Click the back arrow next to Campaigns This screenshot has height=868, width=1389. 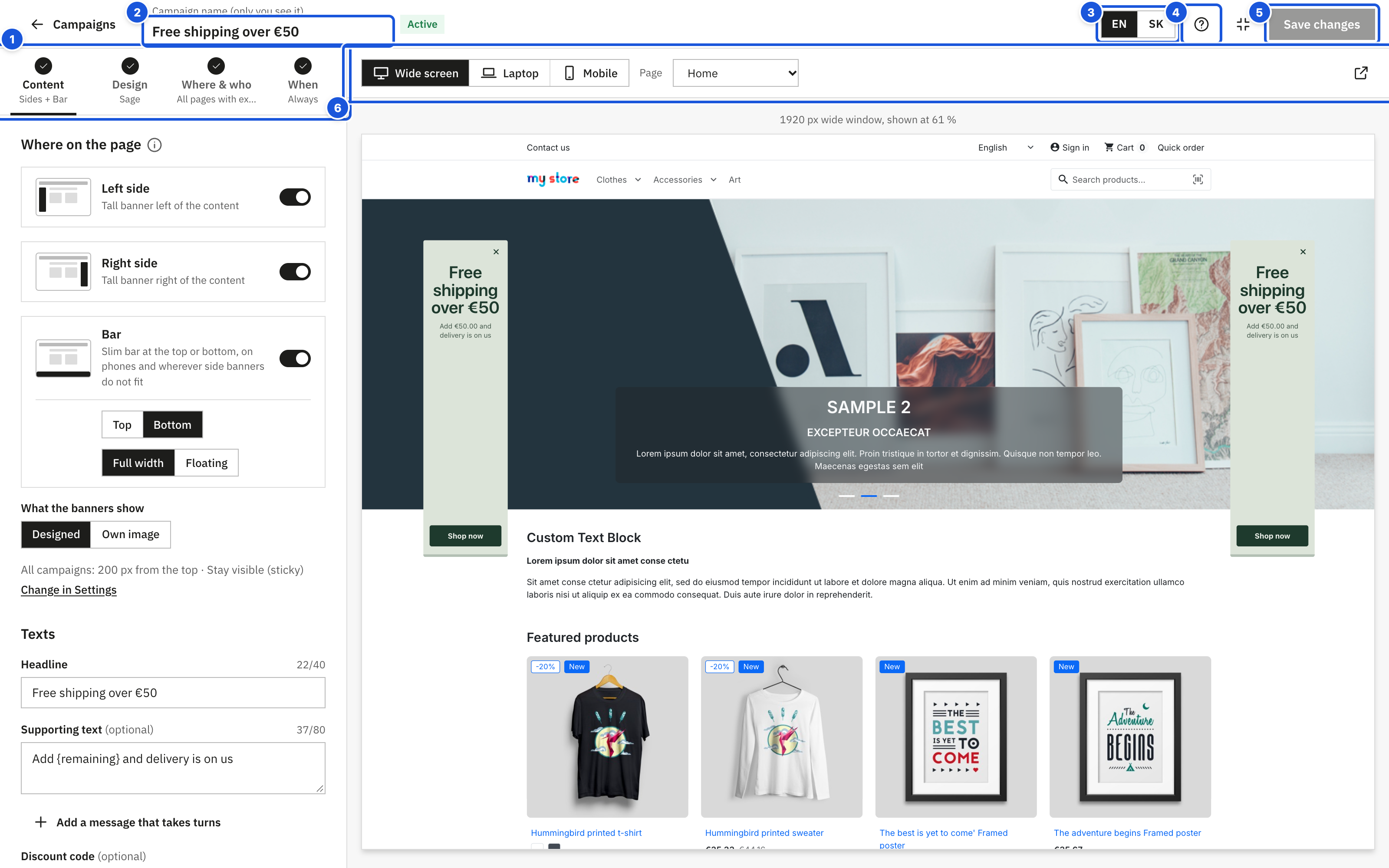[x=37, y=24]
